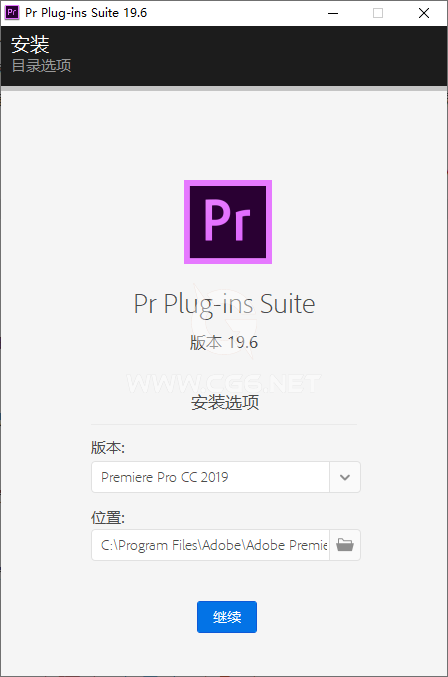The width and height of the screenshot is (448, 677).
Task: Click the 安装选项 section heading
Action: pos(225,402)
